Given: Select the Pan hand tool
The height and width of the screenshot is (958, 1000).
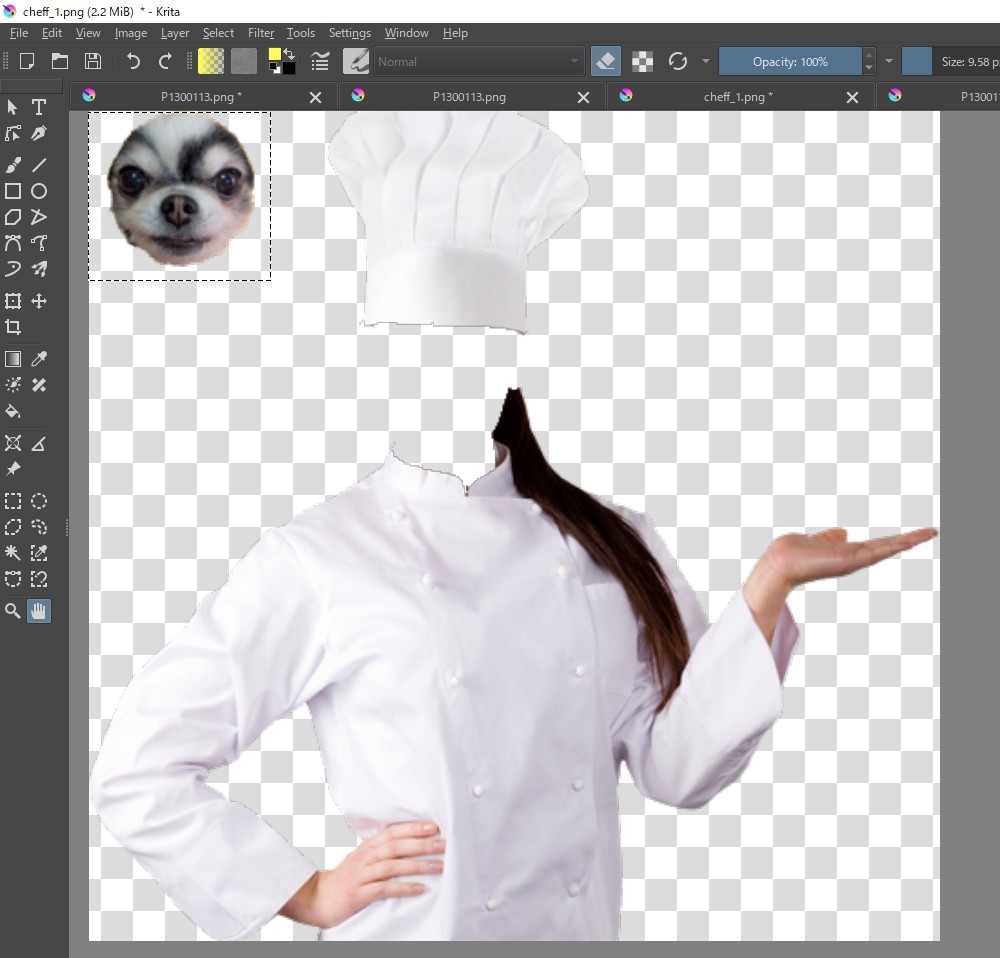Looking at the screenshot, I should (x=39, y=611).
